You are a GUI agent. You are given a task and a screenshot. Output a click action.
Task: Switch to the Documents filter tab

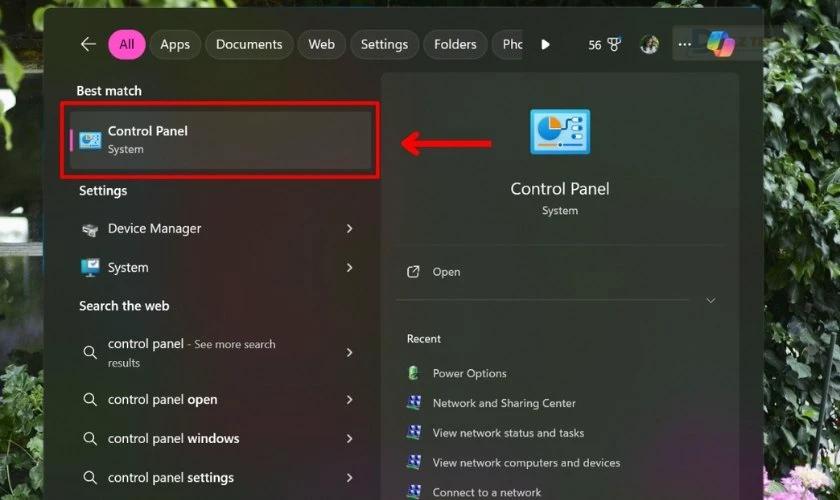coord(249,44)
